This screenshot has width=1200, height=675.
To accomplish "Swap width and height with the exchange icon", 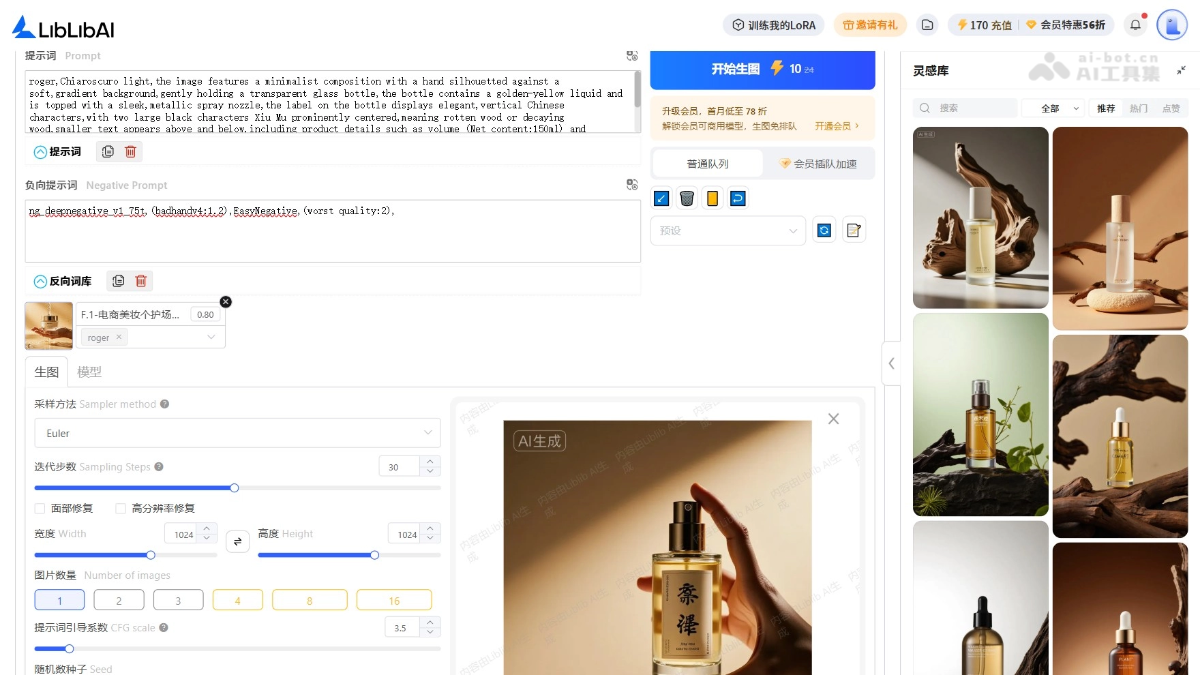I will pyautogui.click(x=237, y=541).
